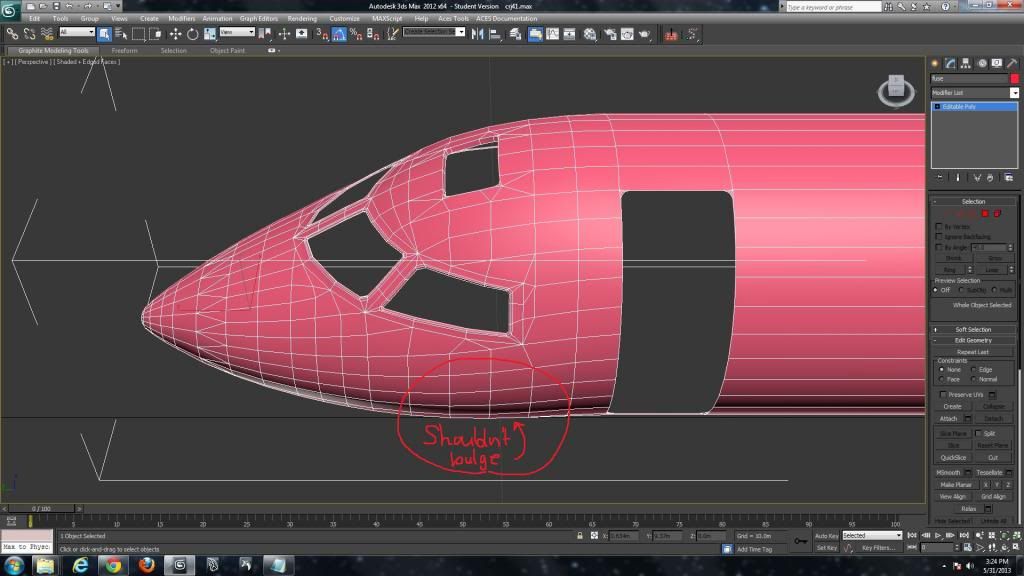1024x576 pixels.
Task: Open the Modifier List dropdown
Action: click(974, 92)
